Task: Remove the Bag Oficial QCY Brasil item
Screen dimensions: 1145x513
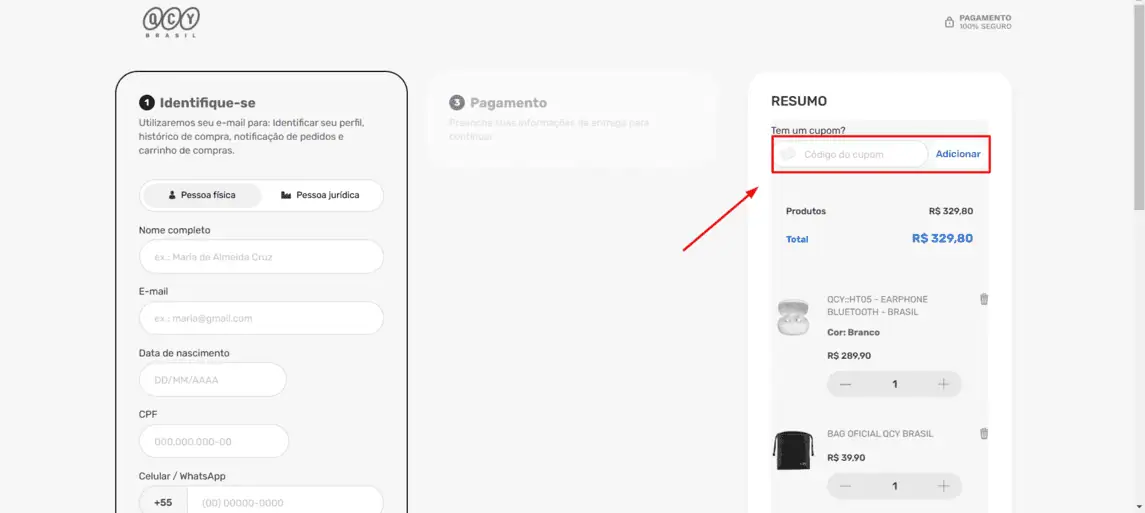Action: click(984, 433)
